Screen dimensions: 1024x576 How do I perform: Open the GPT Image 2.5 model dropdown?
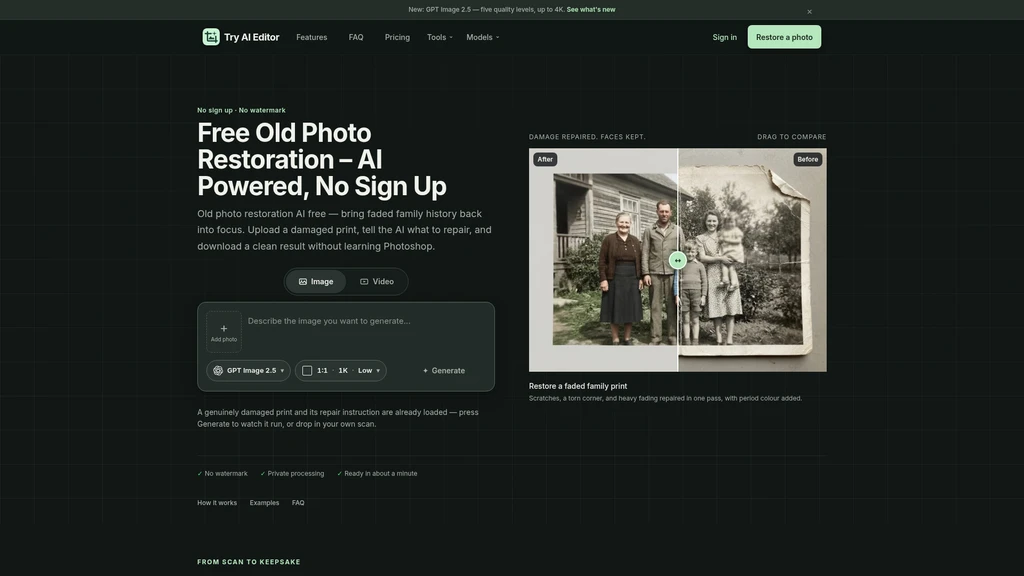(x=248, y=370)
